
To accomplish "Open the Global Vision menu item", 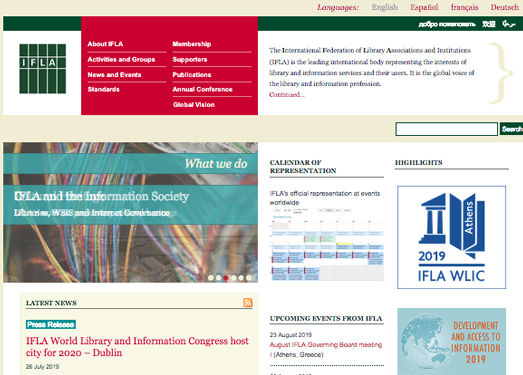I will 193,104.
